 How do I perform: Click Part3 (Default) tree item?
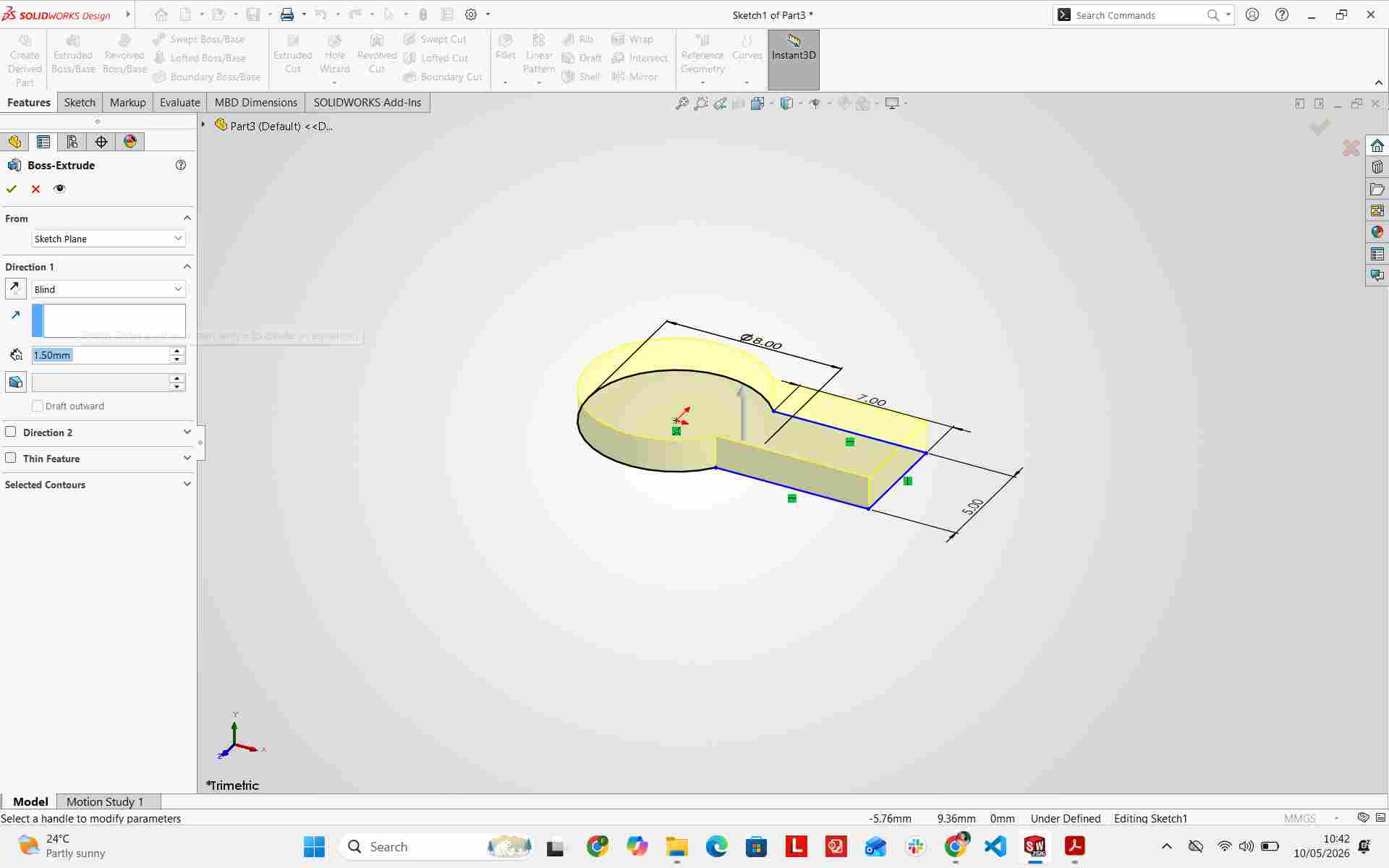(273, 126)
